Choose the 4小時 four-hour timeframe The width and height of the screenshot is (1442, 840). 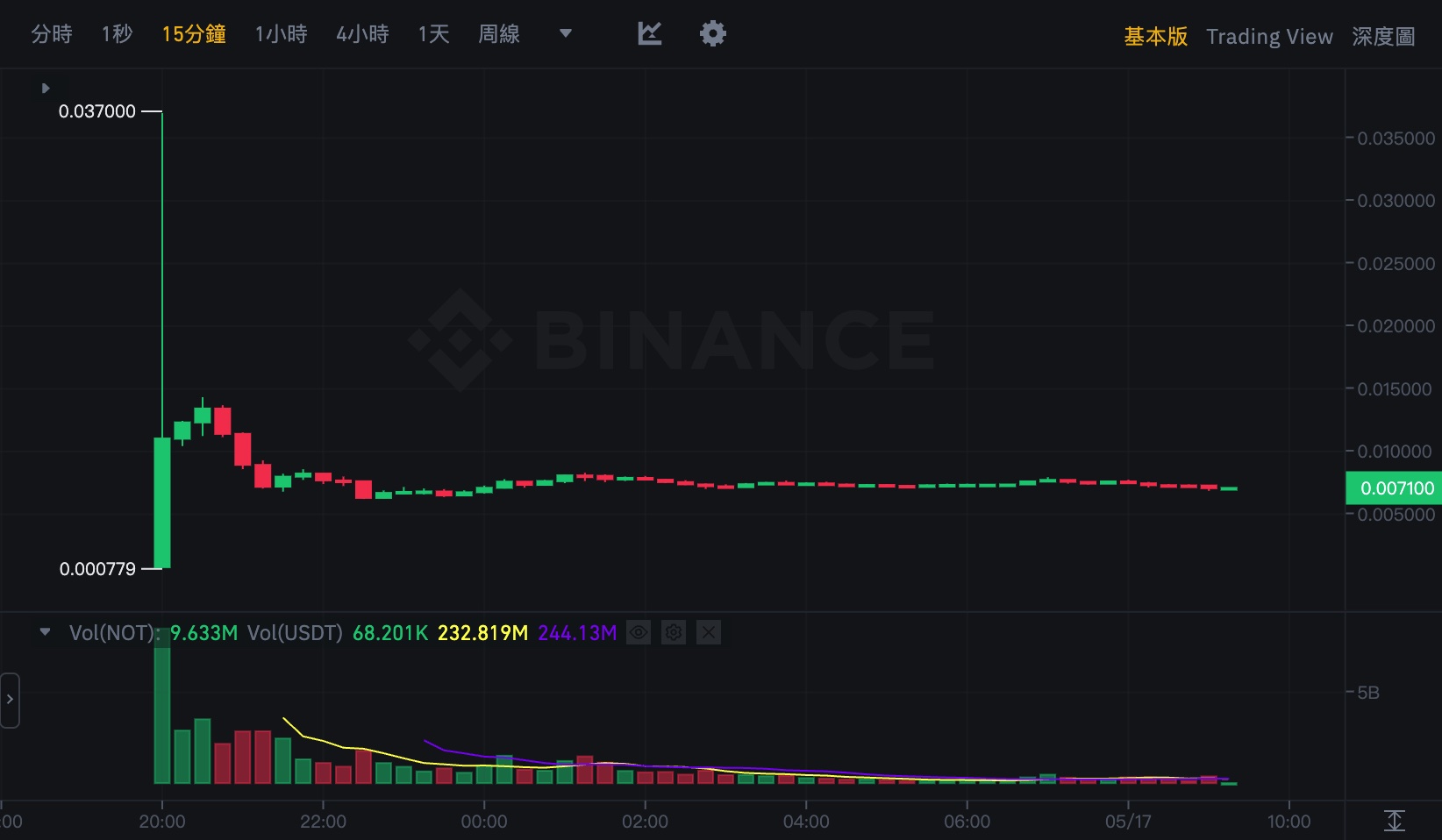tap(362, 33)
